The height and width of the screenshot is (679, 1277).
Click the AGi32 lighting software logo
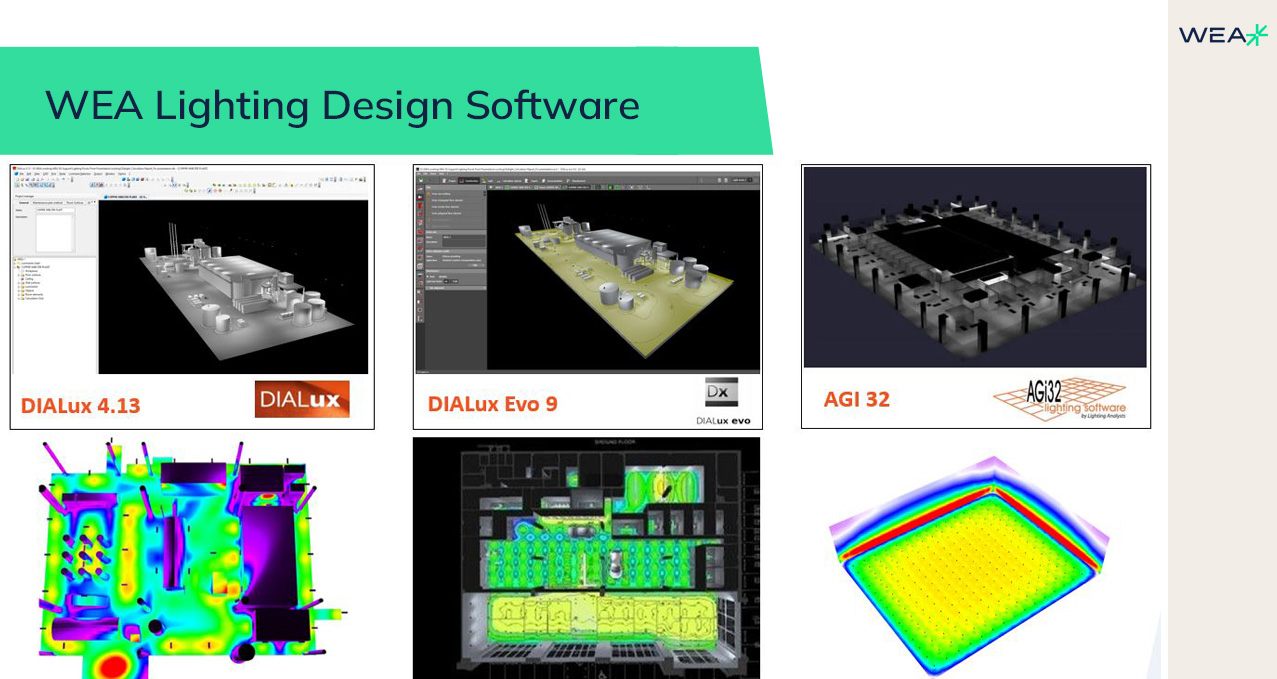(x=1060, y=399)
